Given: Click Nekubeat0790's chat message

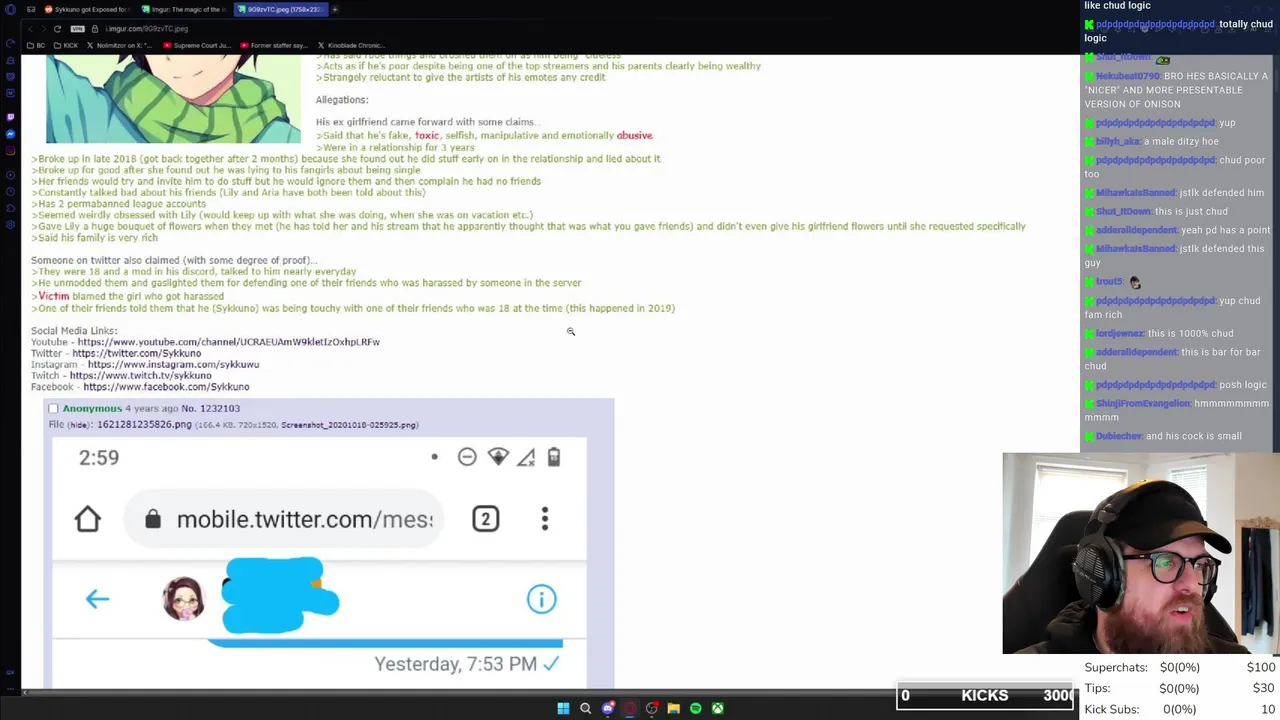Looking at the screenshot, I should tap(1176, 90).
